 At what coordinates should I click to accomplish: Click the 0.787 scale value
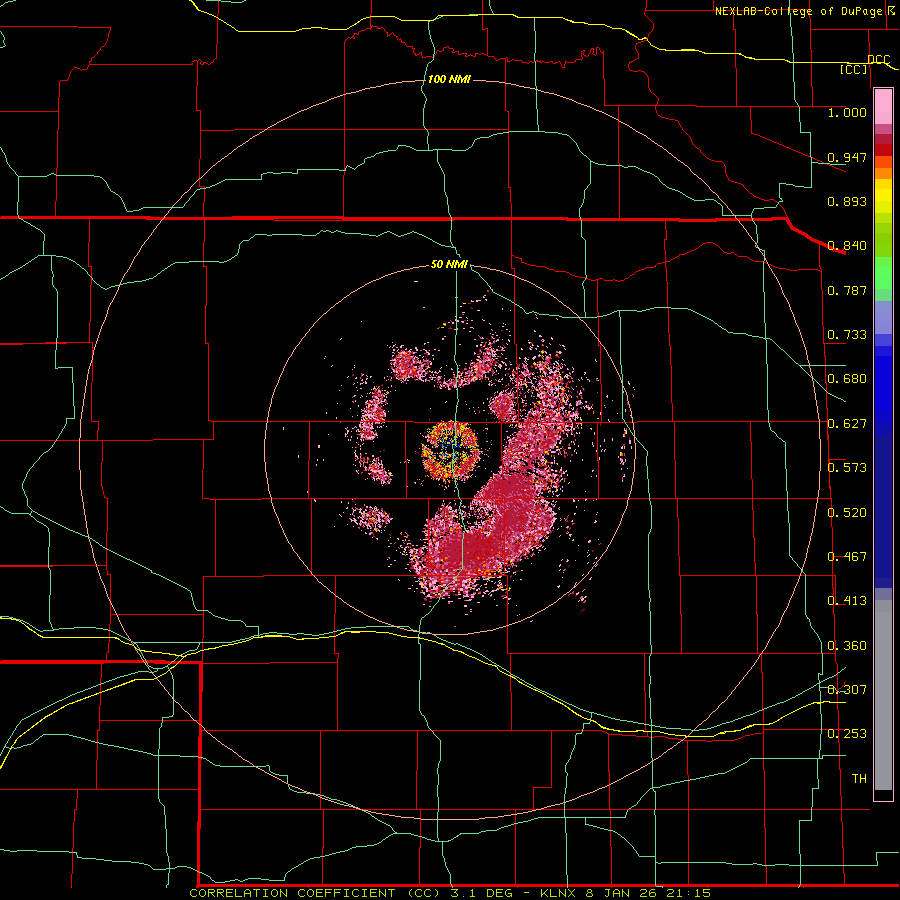point(847,290)
